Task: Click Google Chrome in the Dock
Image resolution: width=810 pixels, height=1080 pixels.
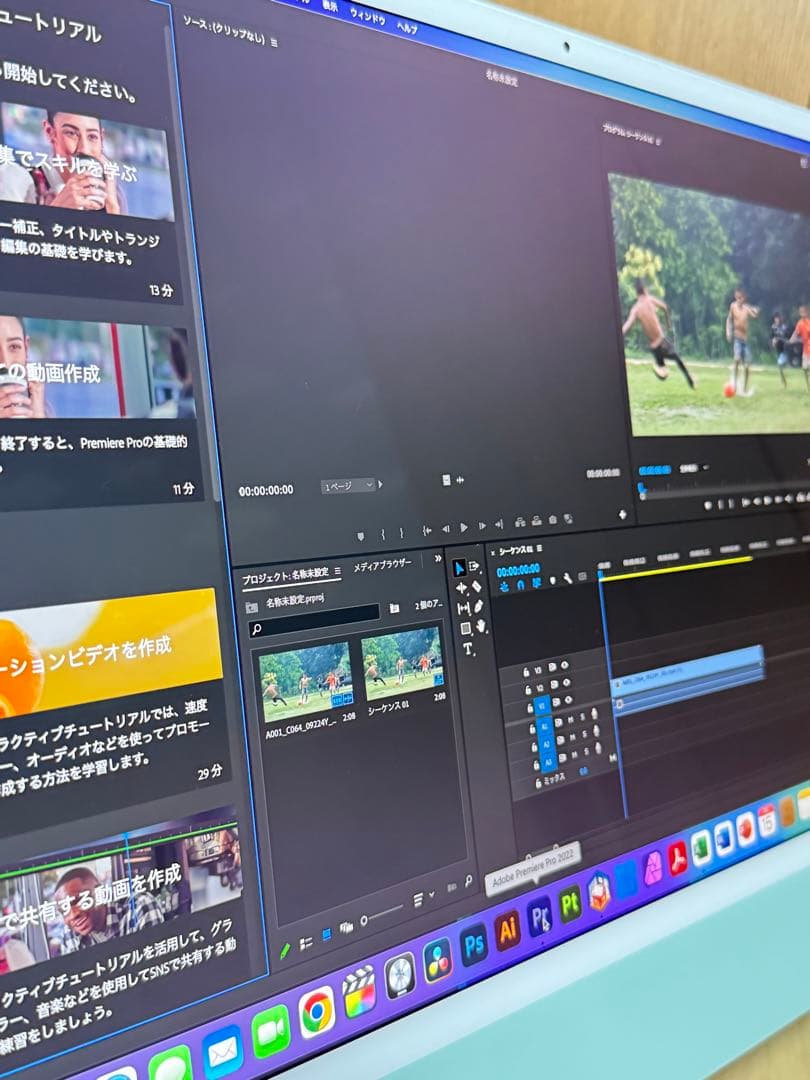Action: pos(316,1010)
